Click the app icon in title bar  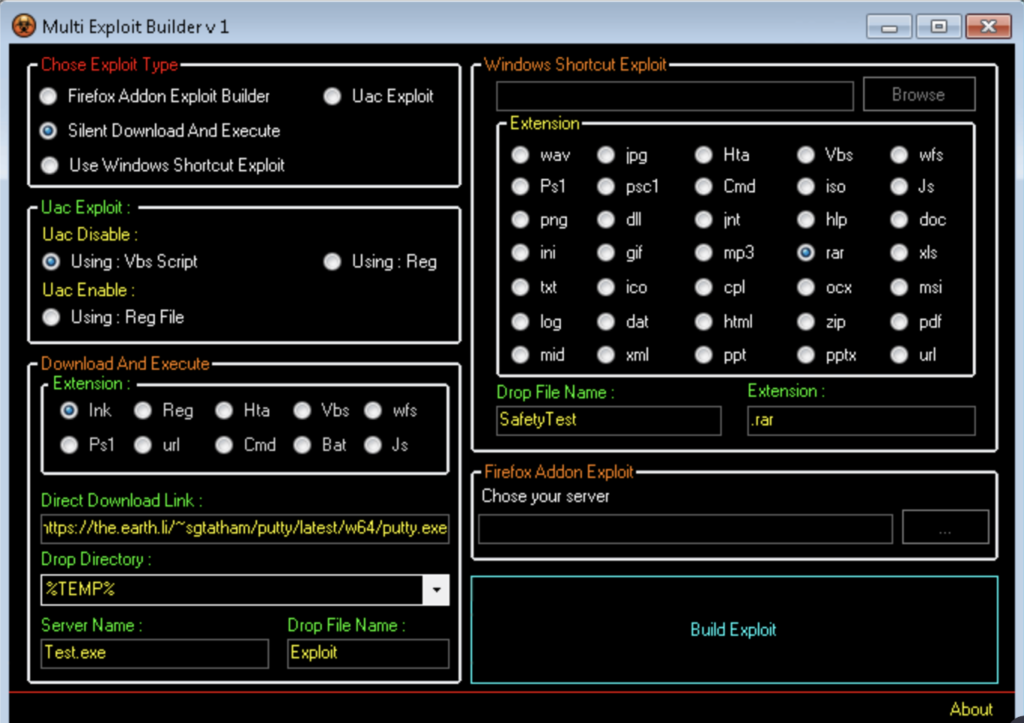pyautogui.click(x=24, y=26)
